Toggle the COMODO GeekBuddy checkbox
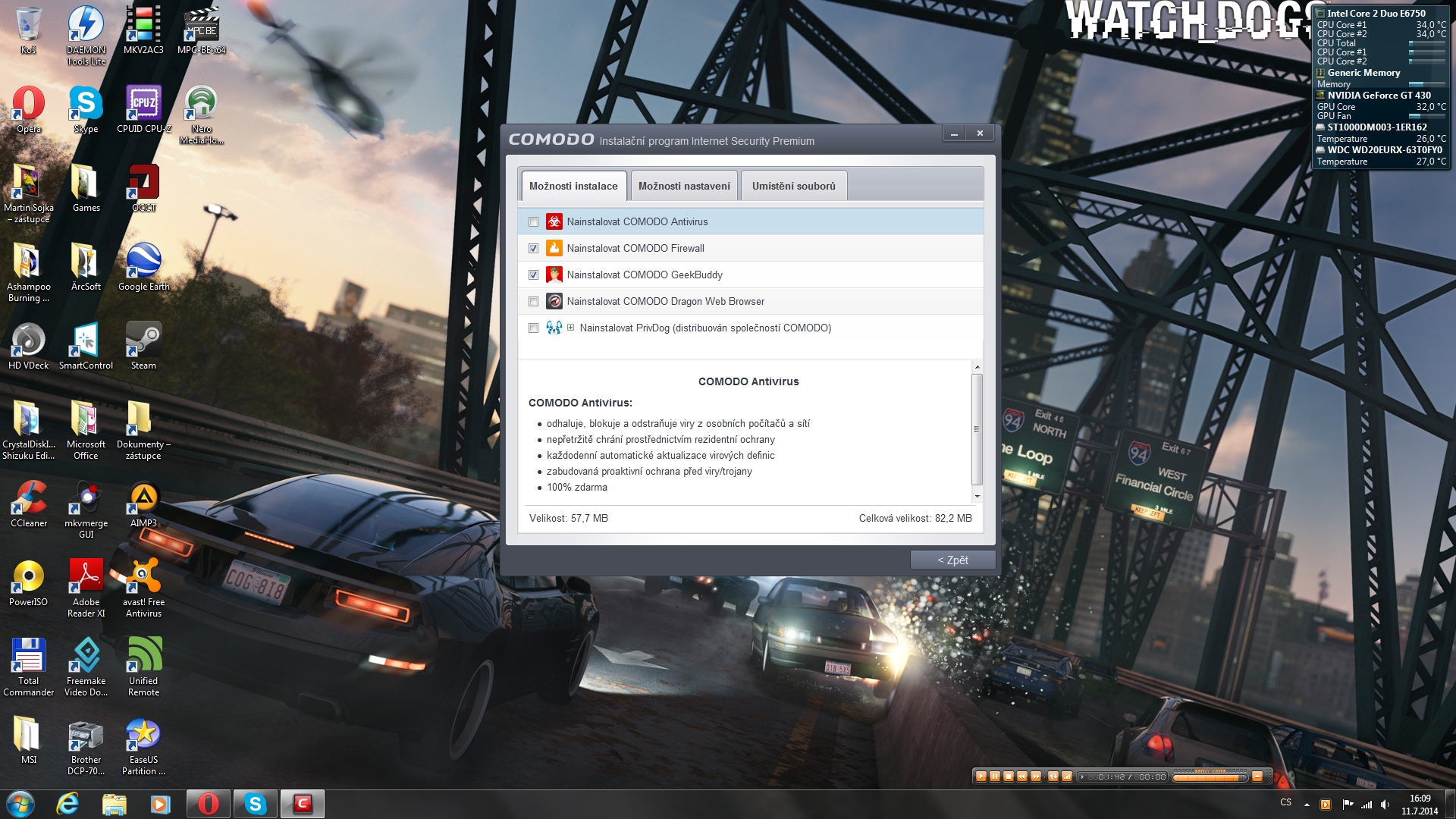Viewport: 1456px width, 819px height. point(533,275)
